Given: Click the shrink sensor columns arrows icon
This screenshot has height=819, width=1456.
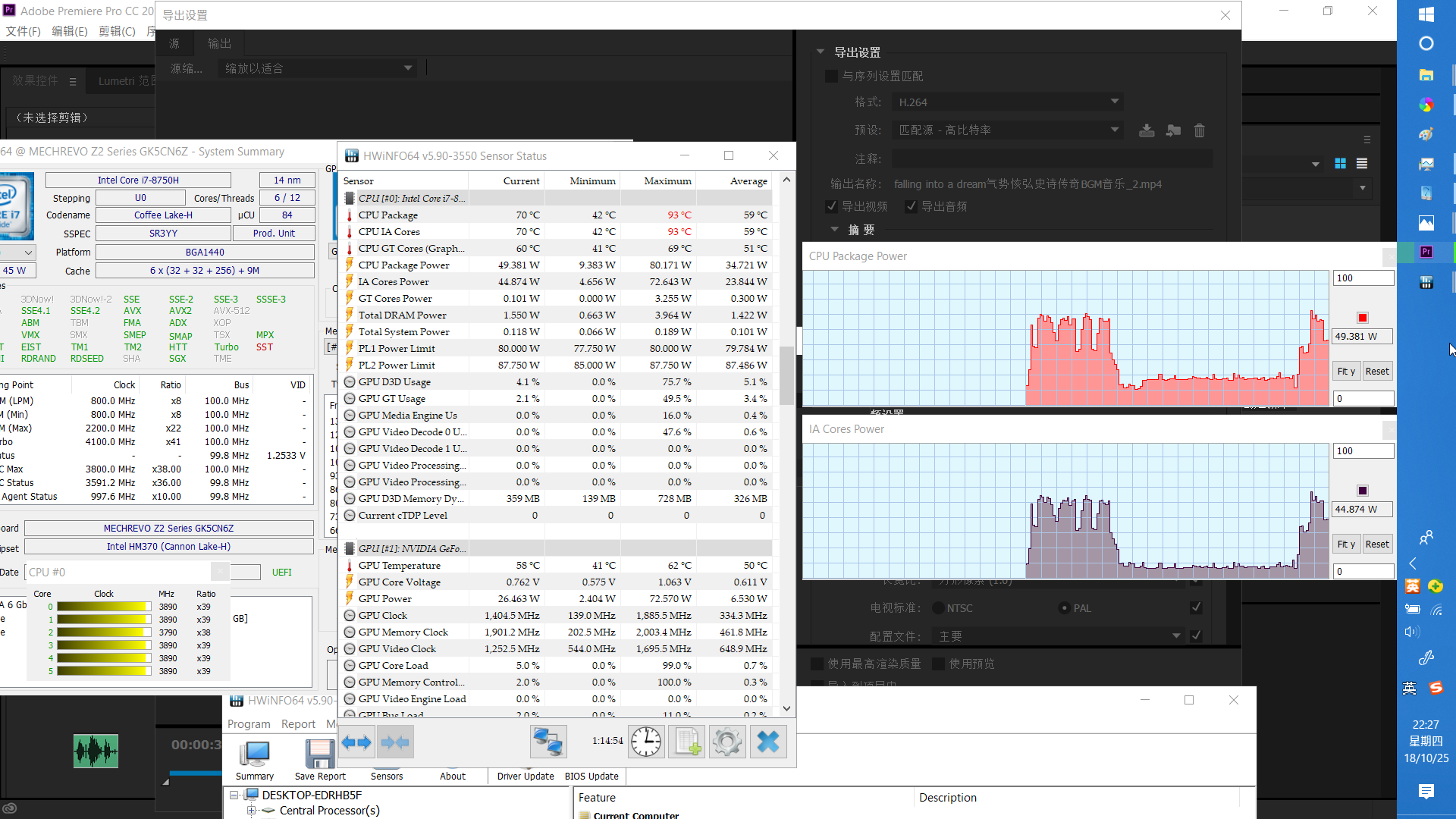Looking at the screenshot, I should [395, 742].
